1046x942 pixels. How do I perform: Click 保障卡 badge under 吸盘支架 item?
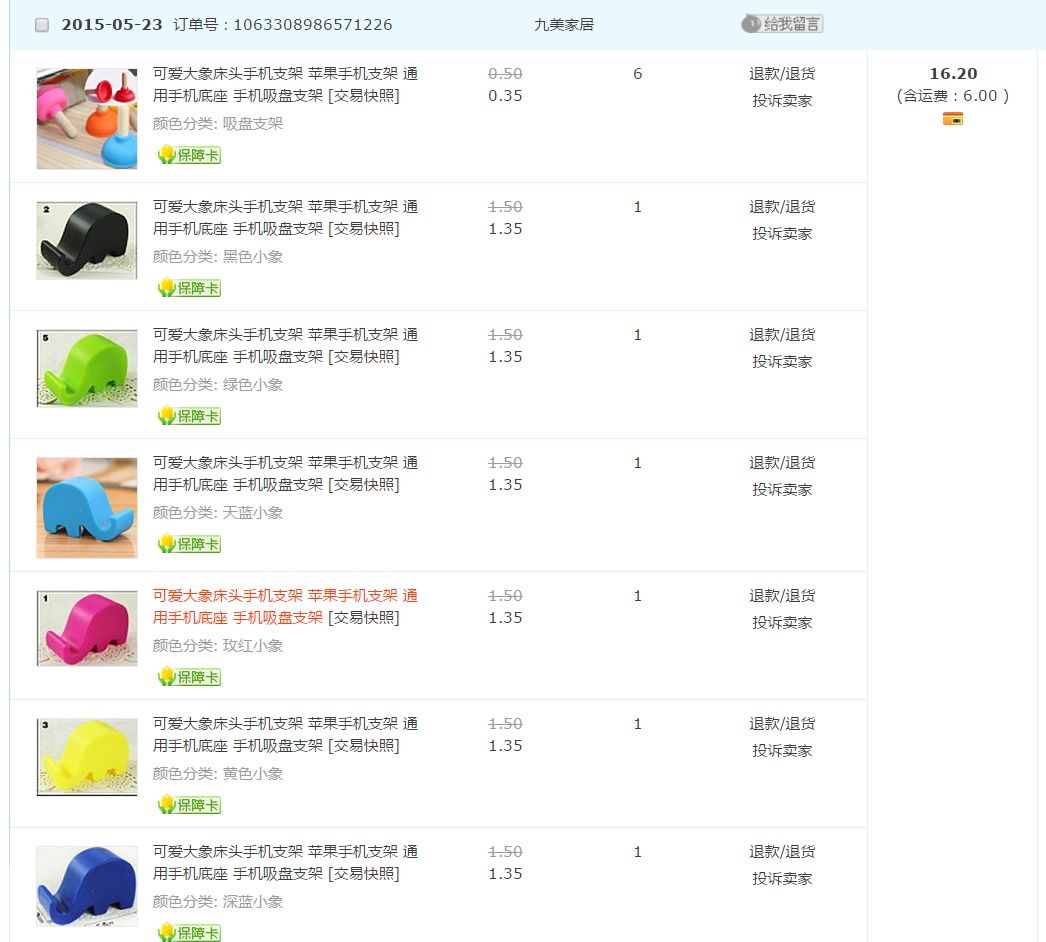[x=189, y=155]
